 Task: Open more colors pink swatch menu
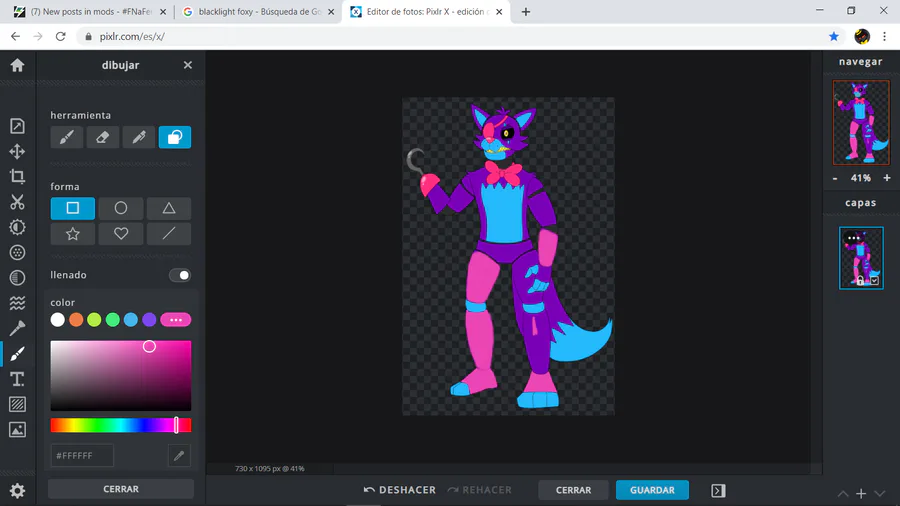coord(176,320)
